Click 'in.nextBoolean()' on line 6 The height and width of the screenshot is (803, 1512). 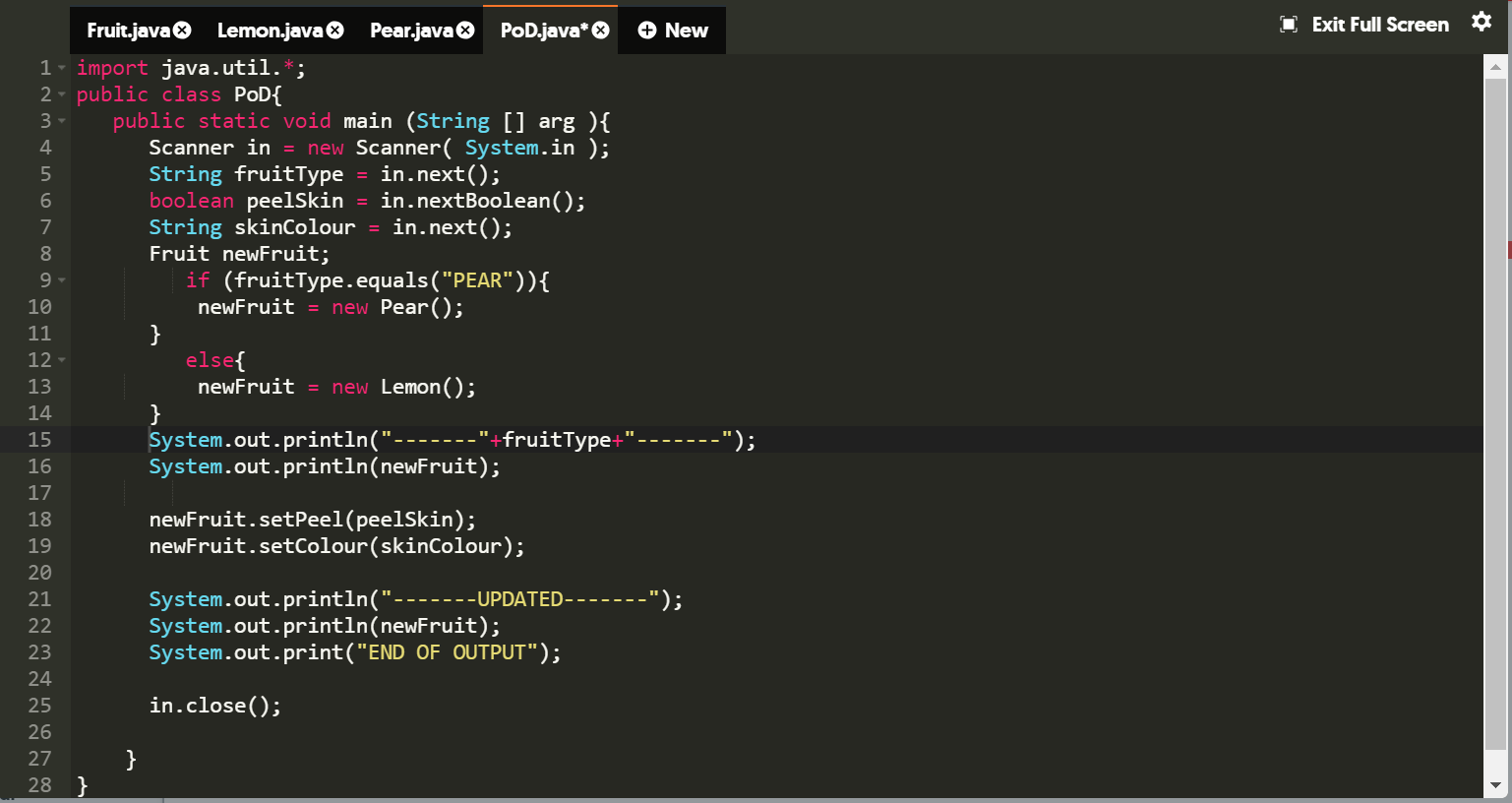pos(477,201)
